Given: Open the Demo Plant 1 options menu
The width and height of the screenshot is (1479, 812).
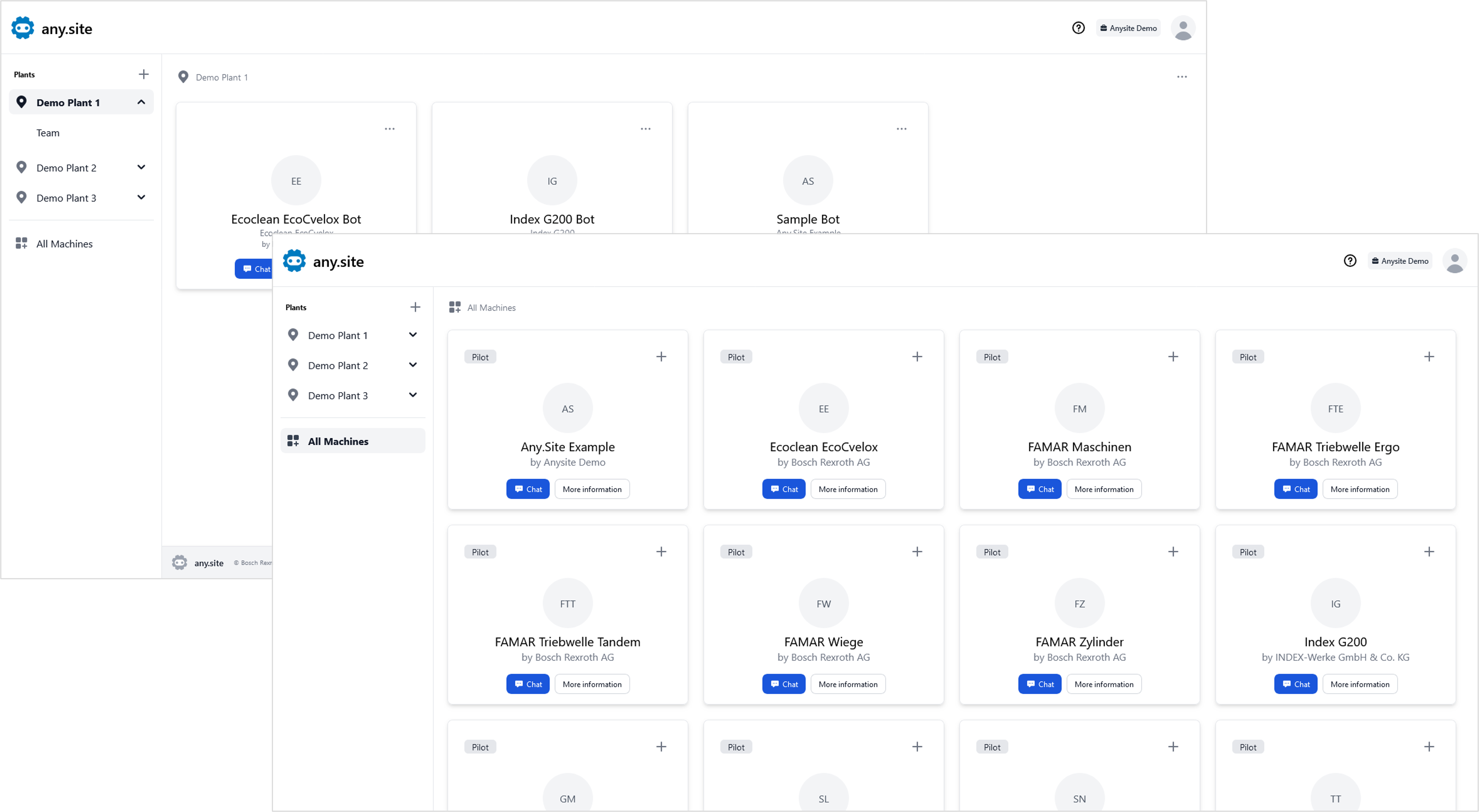Looking at the screenshot, I should point(1182,76).
